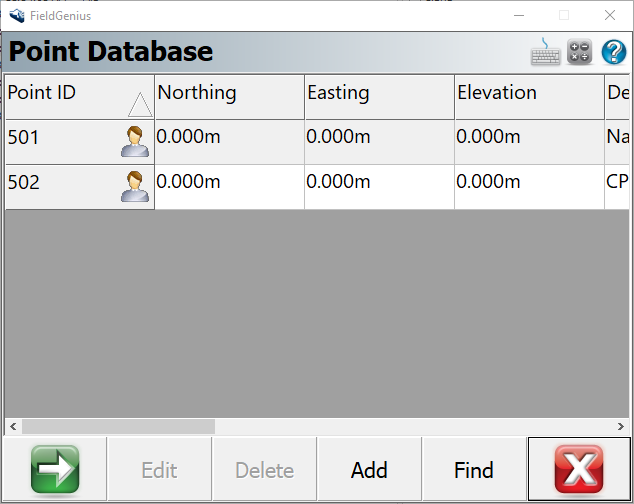Click the horizontal scrollbar thumb
Screen dimensions: 634x504
(118, 426)
